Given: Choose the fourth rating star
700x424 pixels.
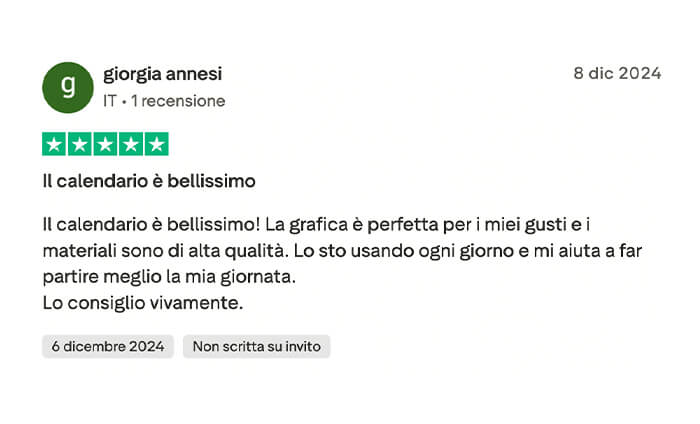Looking at the screenshot, I should tap(130, 144).
